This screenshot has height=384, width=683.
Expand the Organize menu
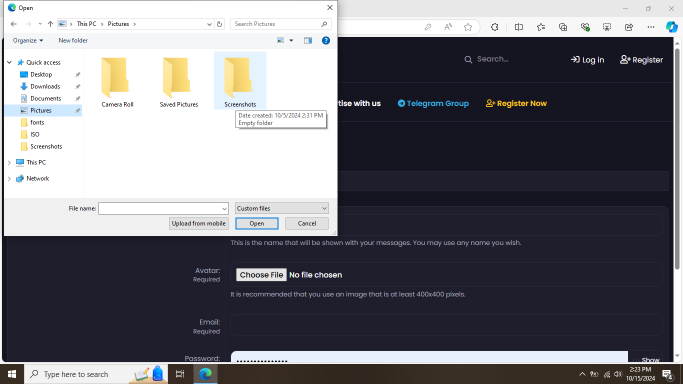click(x=28, y=40)
